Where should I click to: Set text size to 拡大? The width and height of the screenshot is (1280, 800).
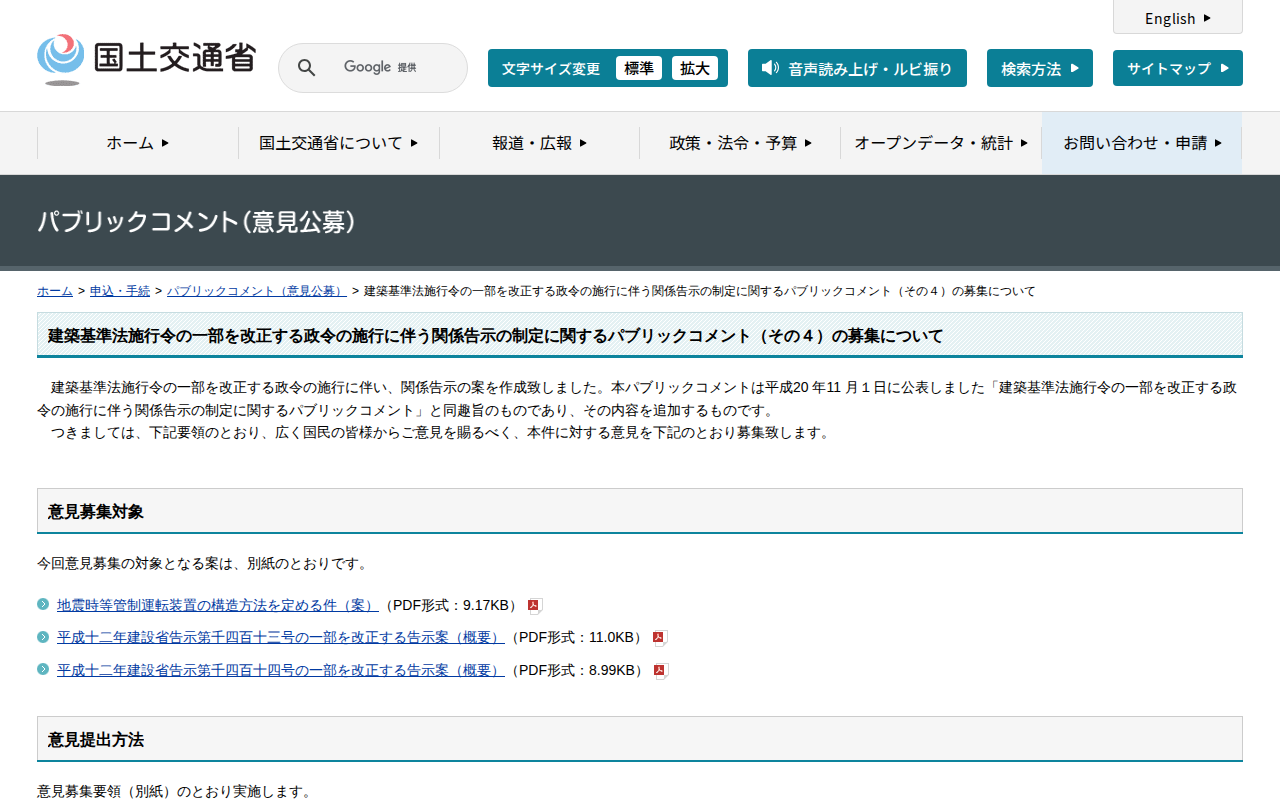click(694, 68)
